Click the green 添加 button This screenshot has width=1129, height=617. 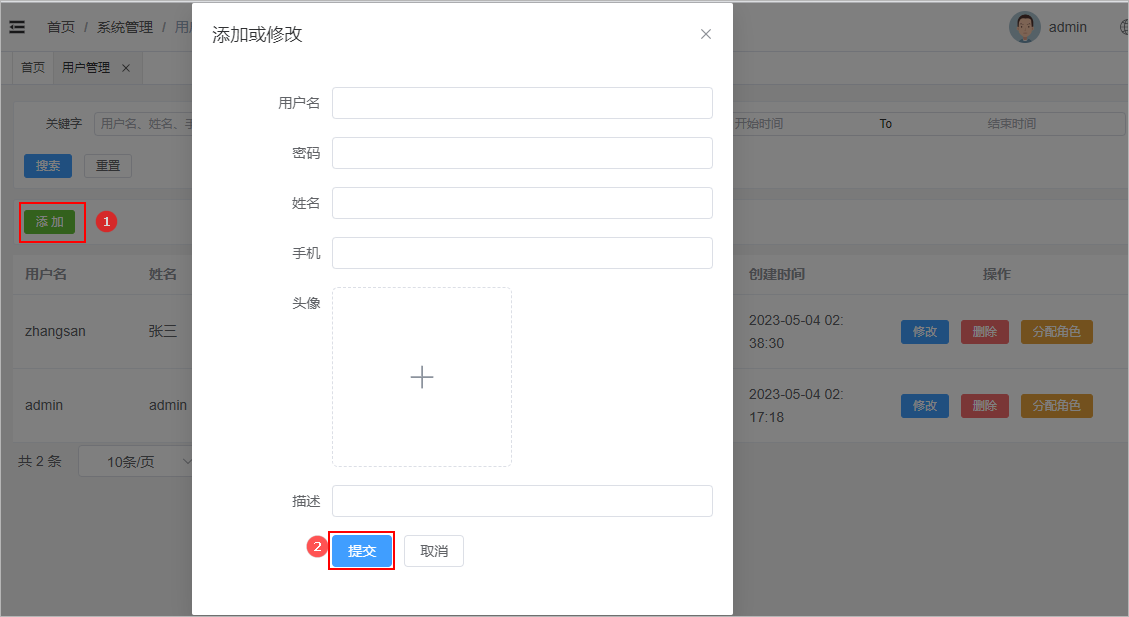pyautogui.click(x=49, y=222)
